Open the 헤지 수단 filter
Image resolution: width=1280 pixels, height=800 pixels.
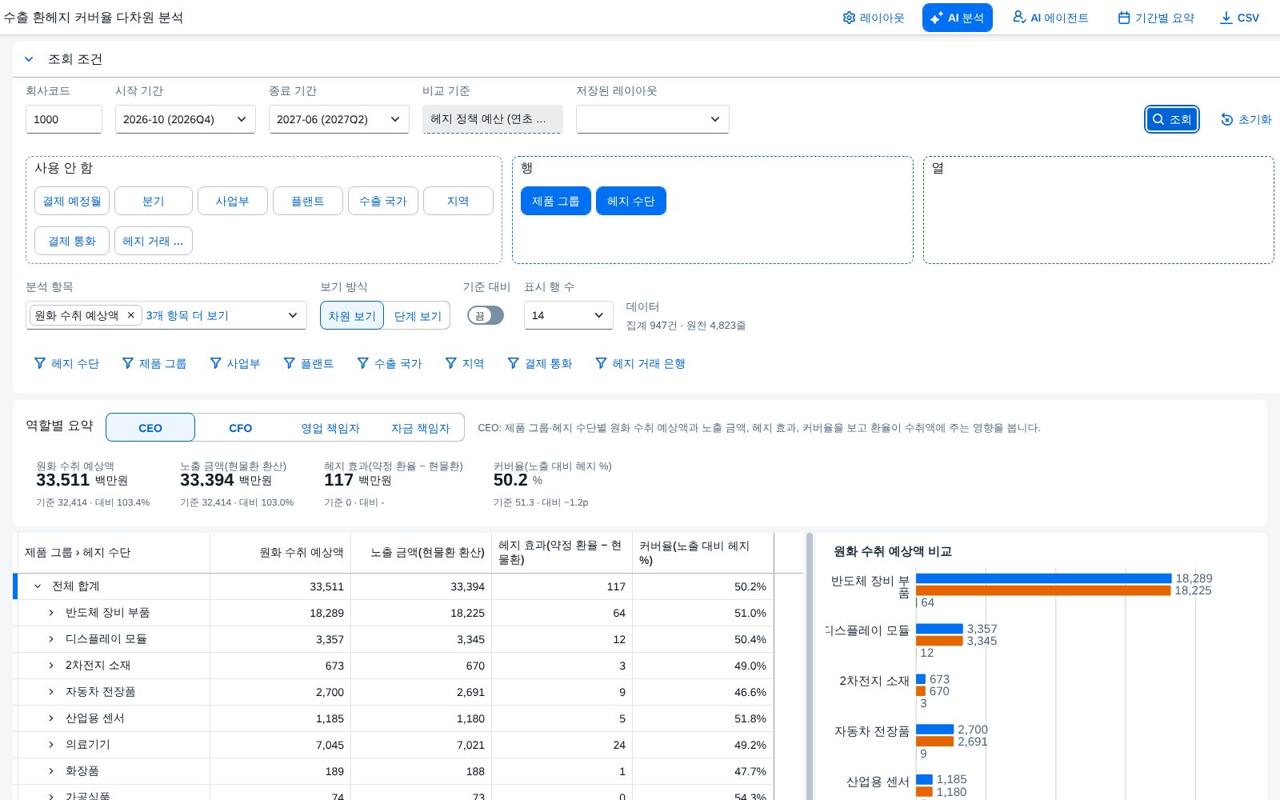click(x=66, y=363)
